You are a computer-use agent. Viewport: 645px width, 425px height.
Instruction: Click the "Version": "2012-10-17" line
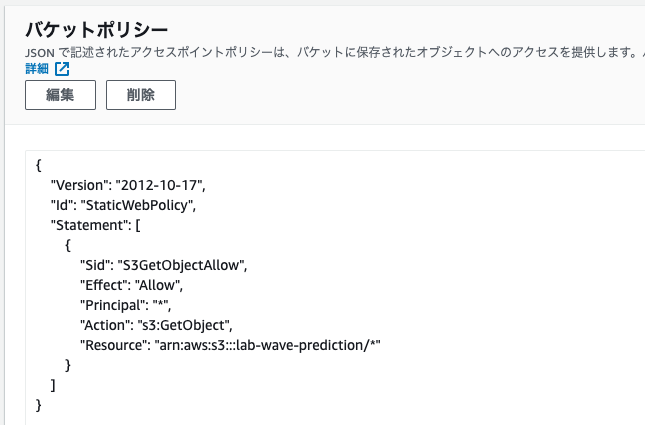click(x=128, y=185)
